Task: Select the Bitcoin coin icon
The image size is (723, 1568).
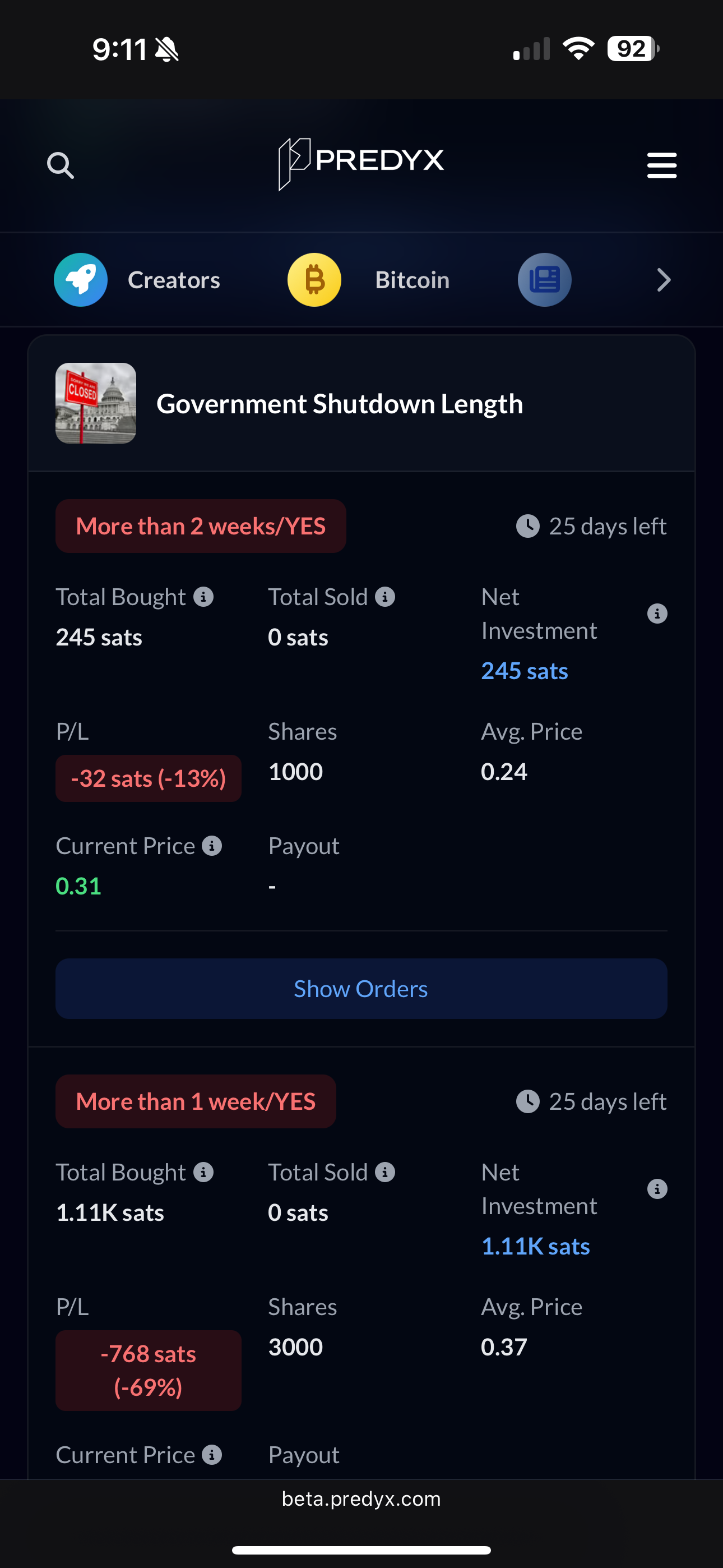Action: pyautogui.click(x=314, y=280)
